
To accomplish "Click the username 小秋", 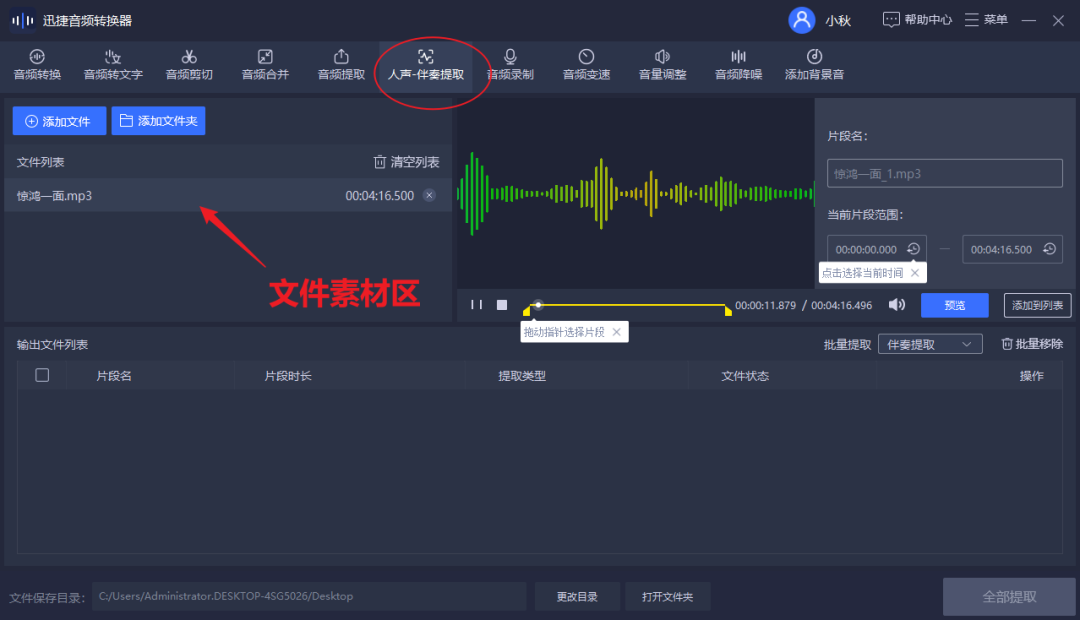I will coord(838,21).
